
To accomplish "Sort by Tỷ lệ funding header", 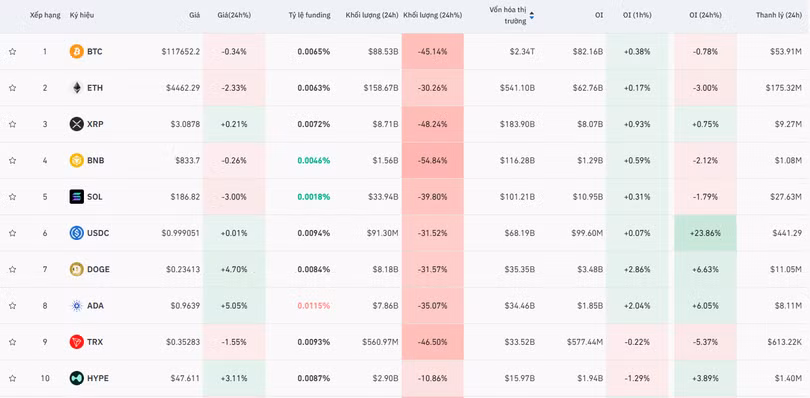I will point(309,15).
